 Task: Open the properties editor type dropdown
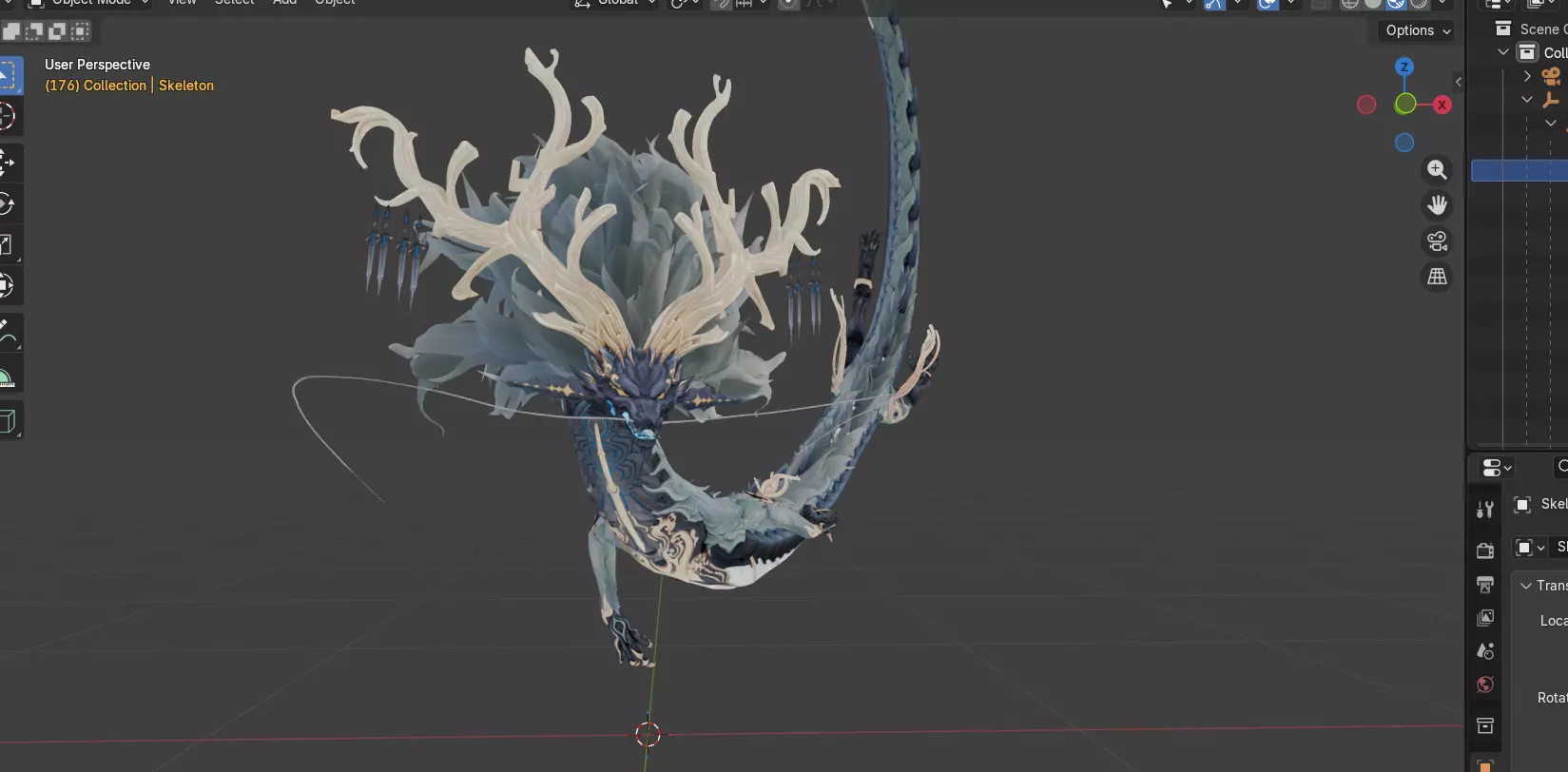(1496, 468)
